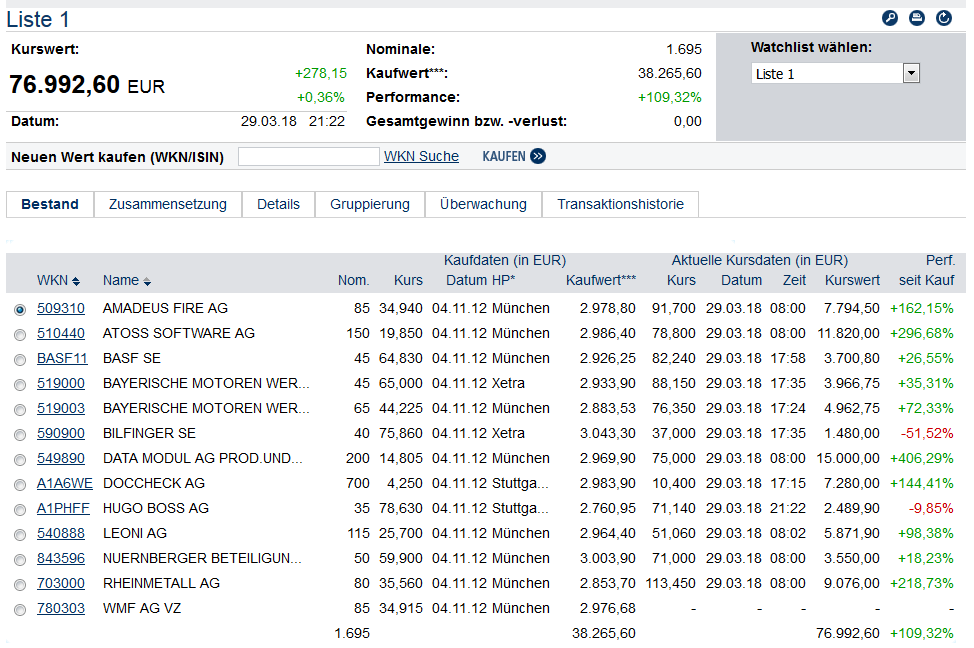974x648 pixels.
Task: Show the Gruppierung tab
Action: pos(370,204)
